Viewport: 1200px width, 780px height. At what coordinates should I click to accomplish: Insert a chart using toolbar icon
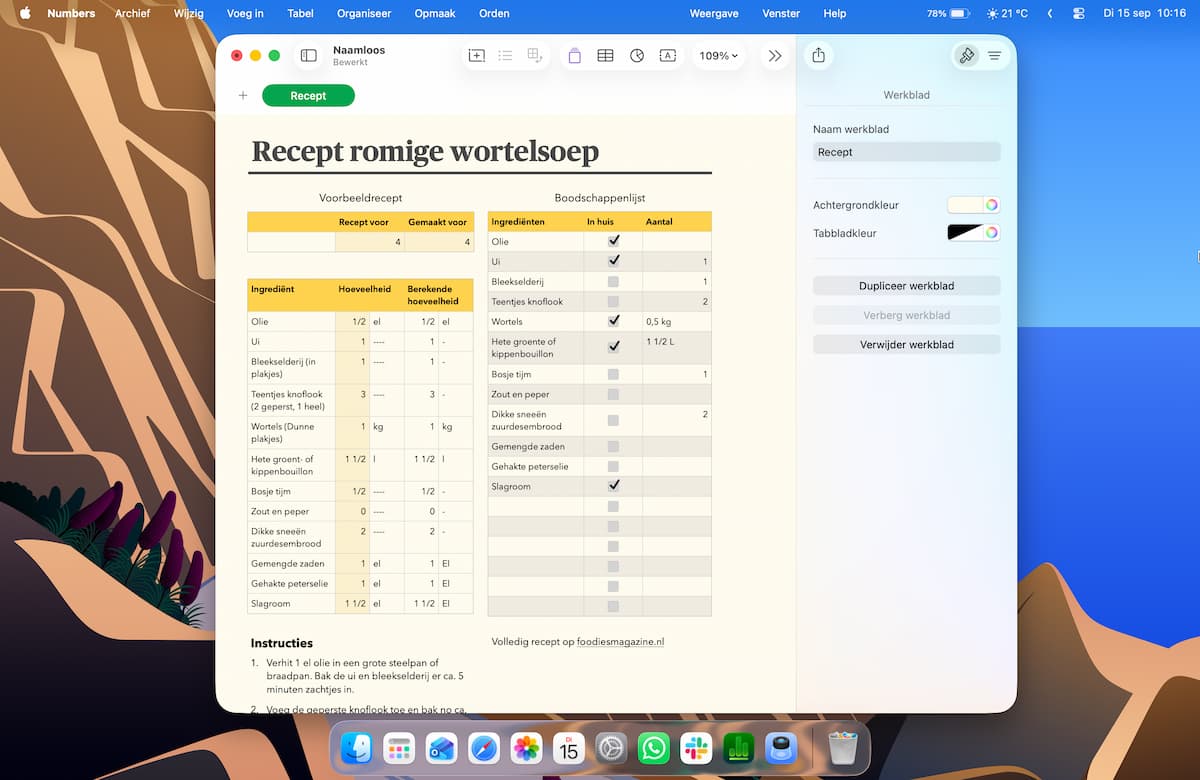point(637,56)
